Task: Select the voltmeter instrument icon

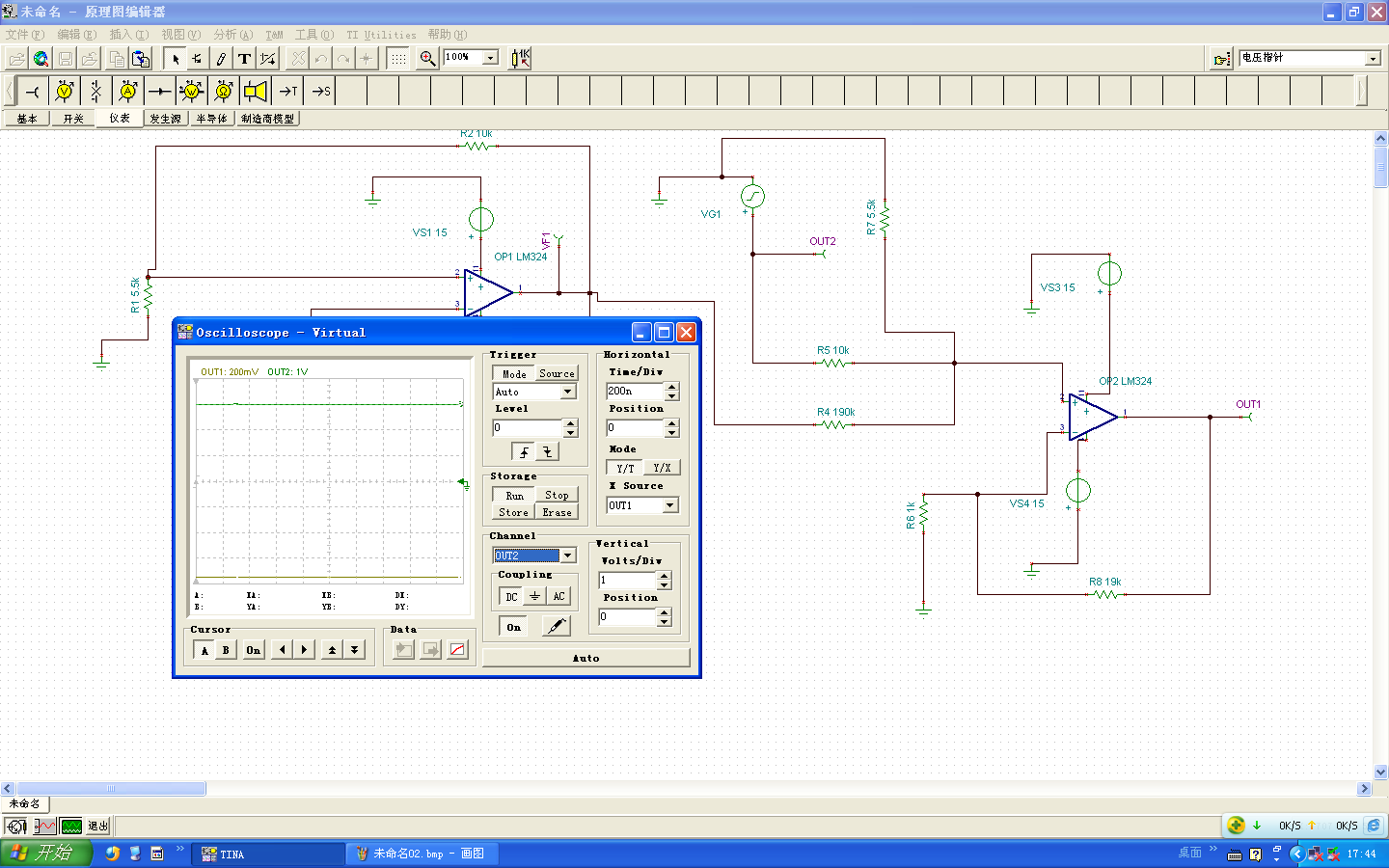Action: click(65, 92)
